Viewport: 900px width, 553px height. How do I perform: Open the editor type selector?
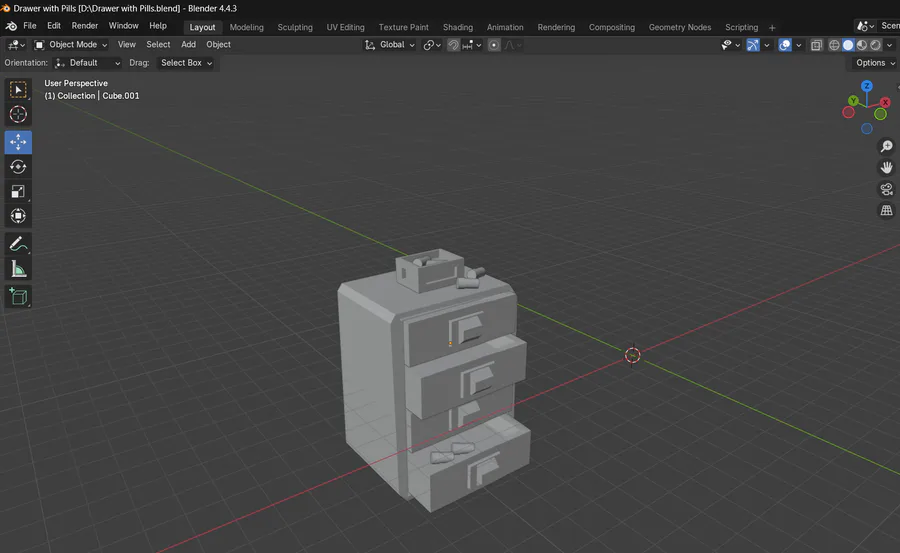pos(15,45)
